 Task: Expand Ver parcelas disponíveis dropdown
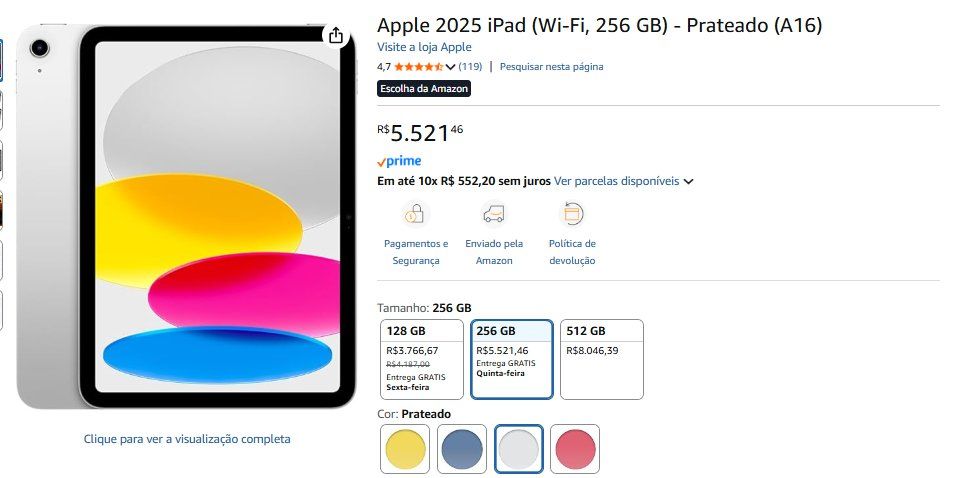(623, 181)
